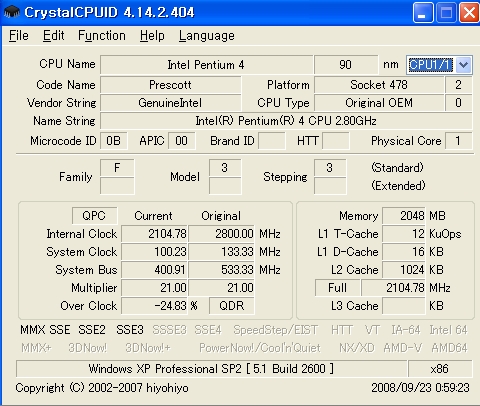Click the Vendor String GenuineIntel field
The height and width of the screenshot is (406, 480).
[x=170, y=103]
